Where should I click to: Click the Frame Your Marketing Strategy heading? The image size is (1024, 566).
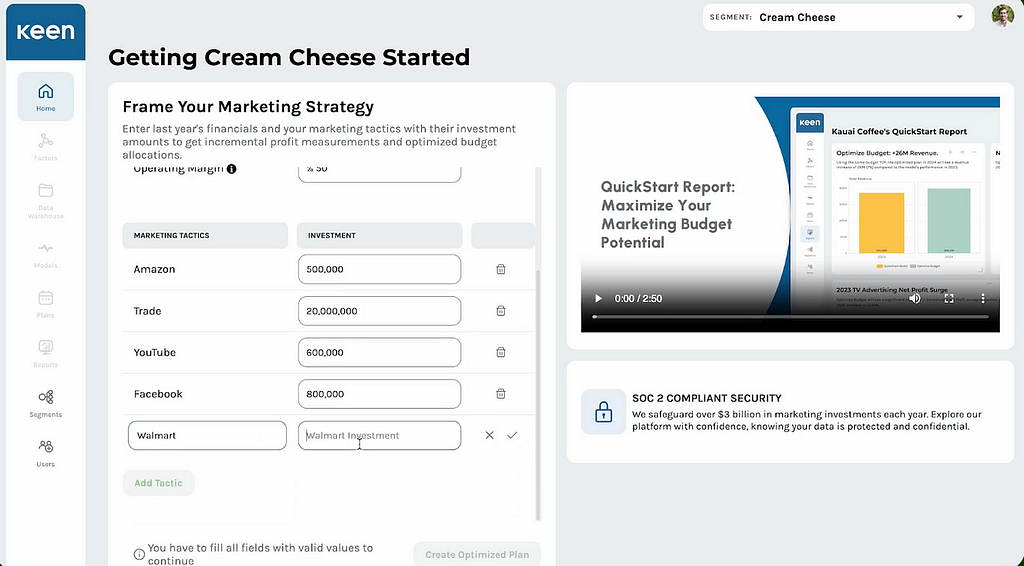tap(248, 107)
